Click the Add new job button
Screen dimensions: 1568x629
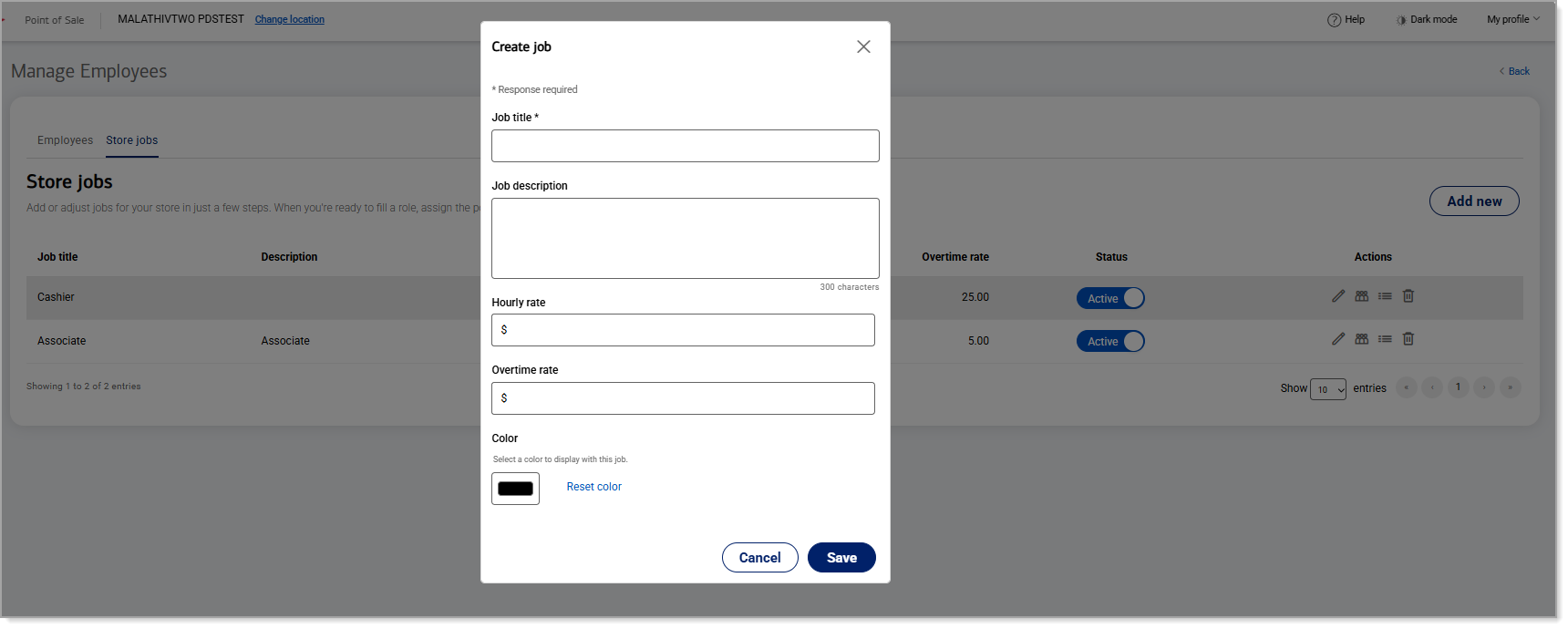click(1474, 201)
